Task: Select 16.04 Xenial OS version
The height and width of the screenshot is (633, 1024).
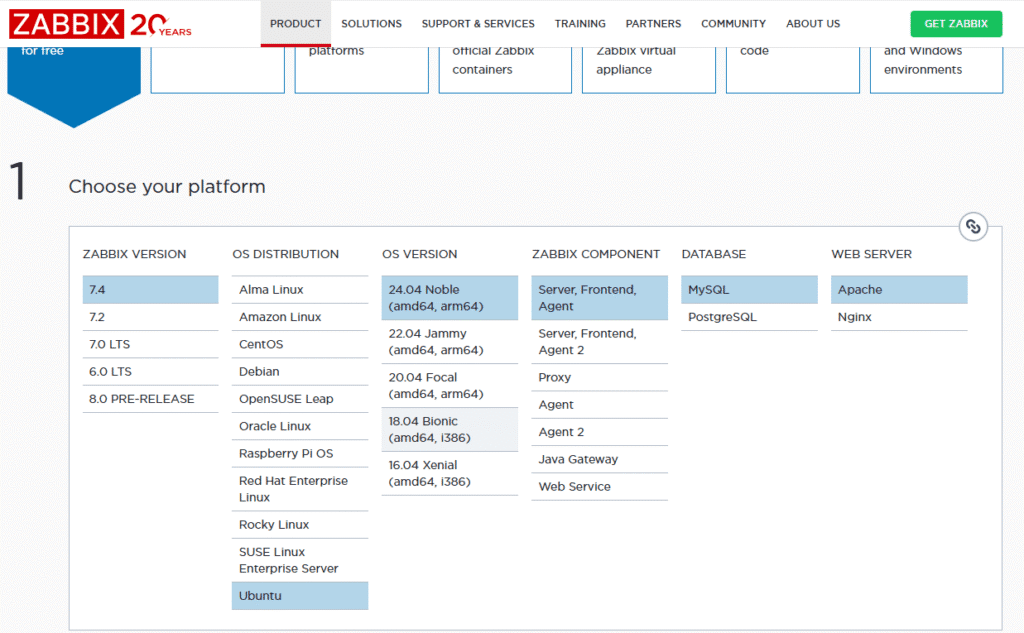Action: click(x=450, y=474)
